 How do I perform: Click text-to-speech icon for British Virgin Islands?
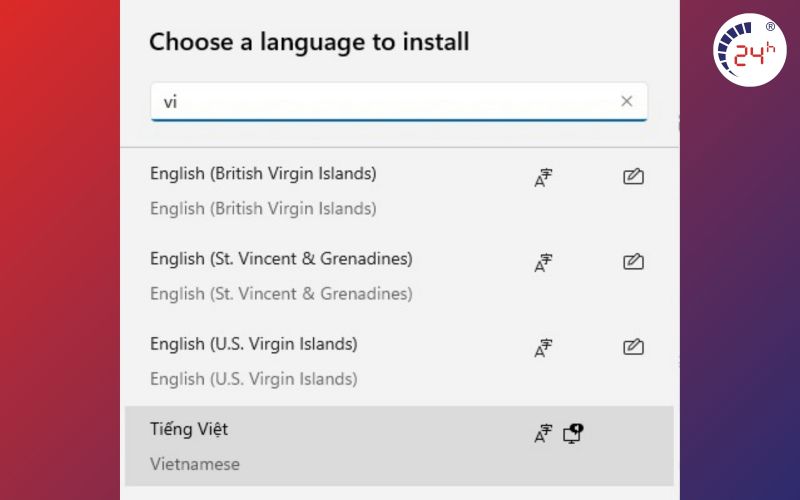coord(543,178)
